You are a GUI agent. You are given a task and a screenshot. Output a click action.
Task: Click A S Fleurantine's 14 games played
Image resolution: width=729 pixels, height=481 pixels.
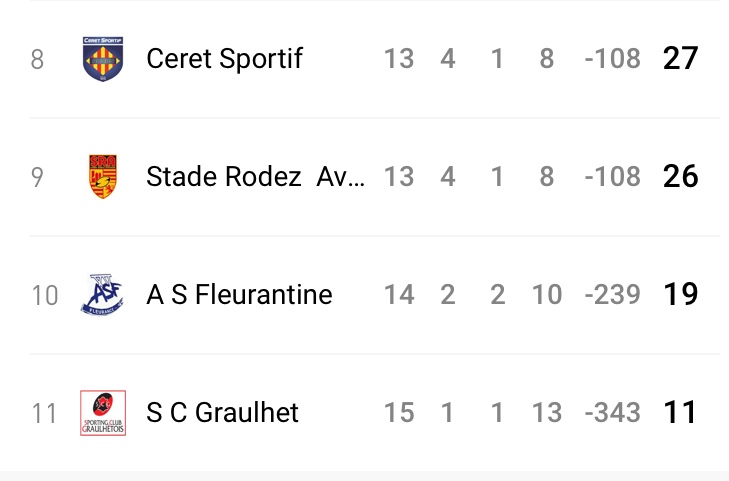point(399,295)
